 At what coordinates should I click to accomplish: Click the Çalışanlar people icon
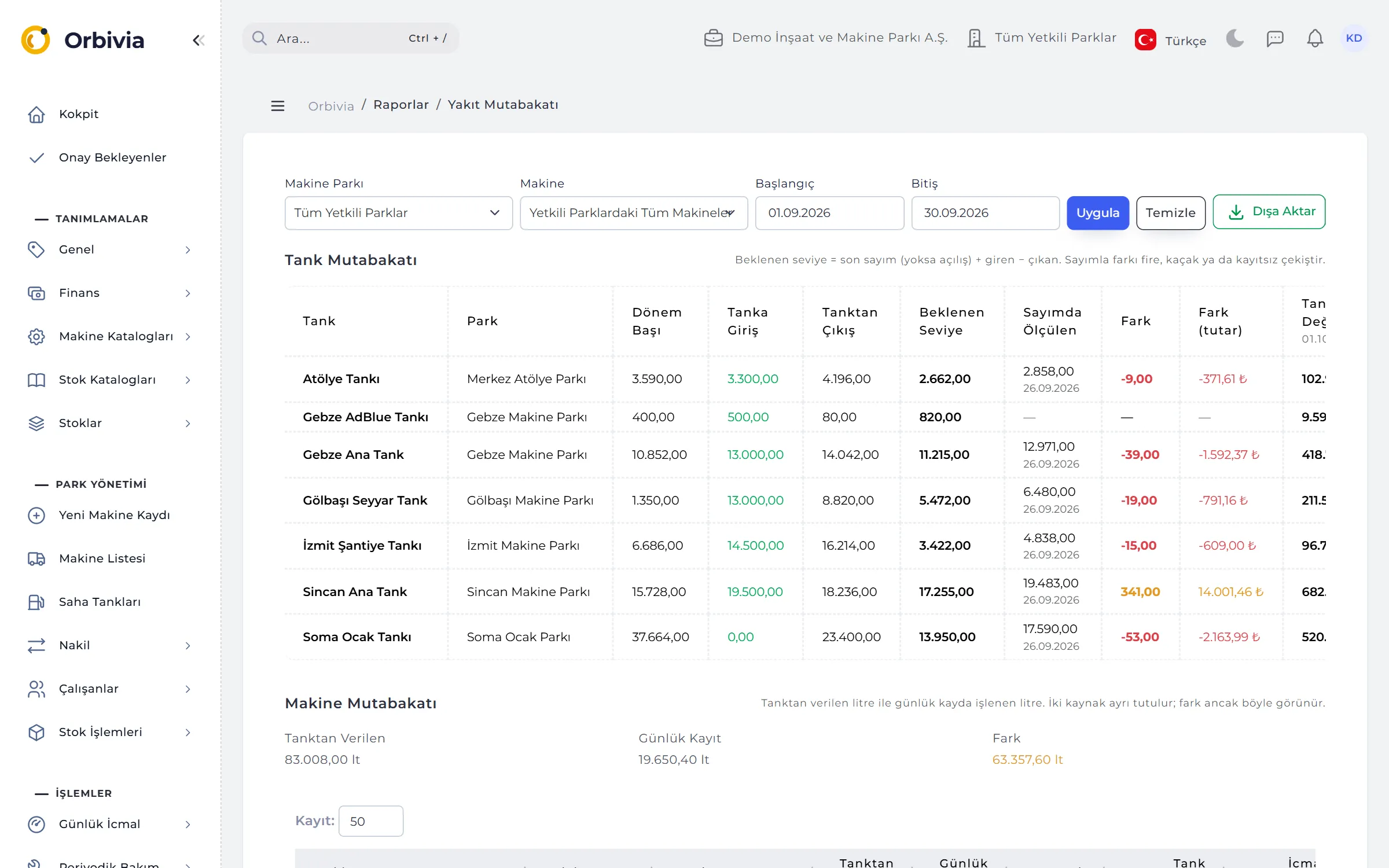36,689
